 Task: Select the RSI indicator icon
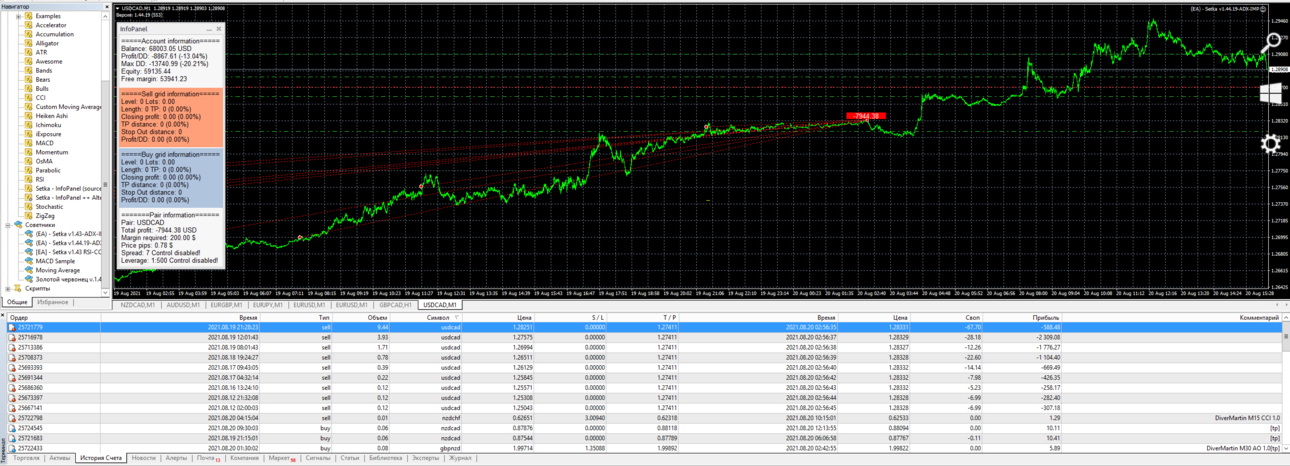[x=29, y=178]
